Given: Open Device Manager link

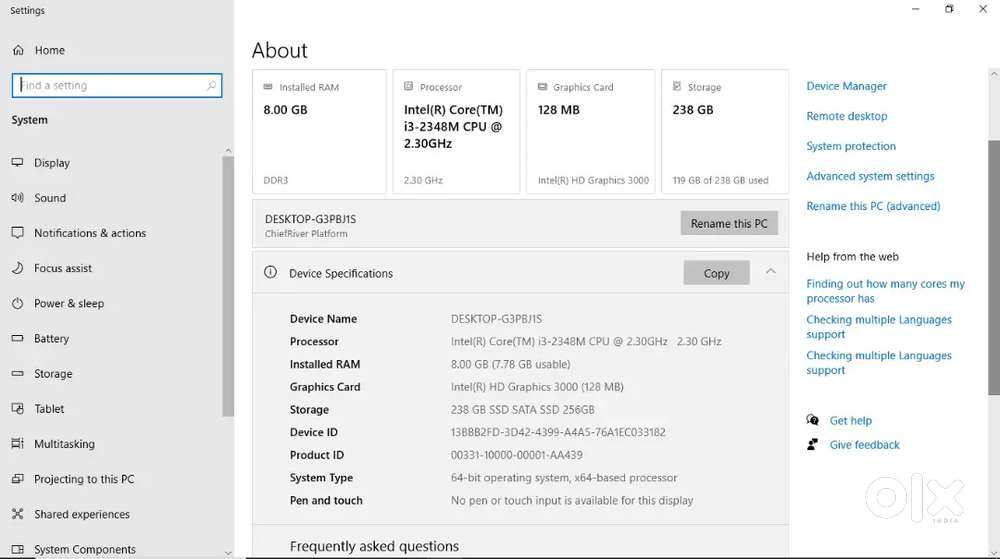Looking at the screenshot, I should pos(846,86).
